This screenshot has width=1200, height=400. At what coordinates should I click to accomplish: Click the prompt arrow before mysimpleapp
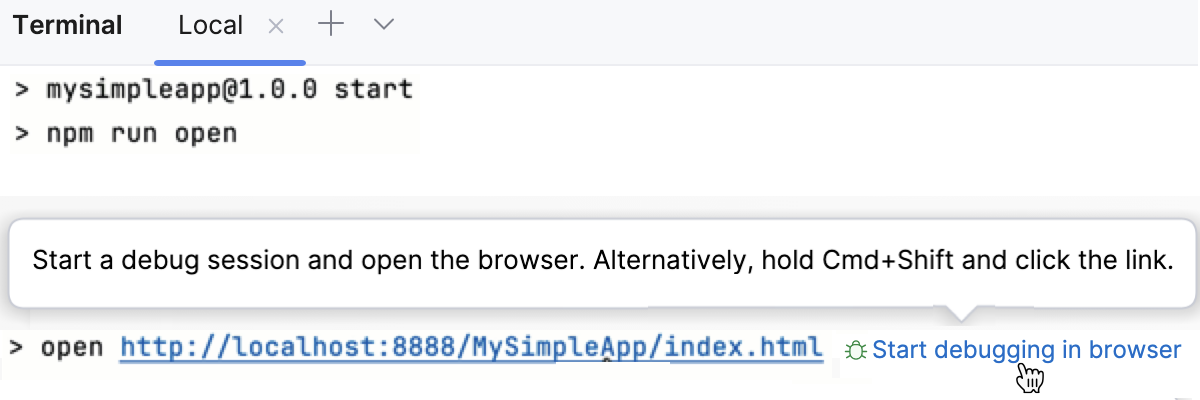[x=22, y=89]
